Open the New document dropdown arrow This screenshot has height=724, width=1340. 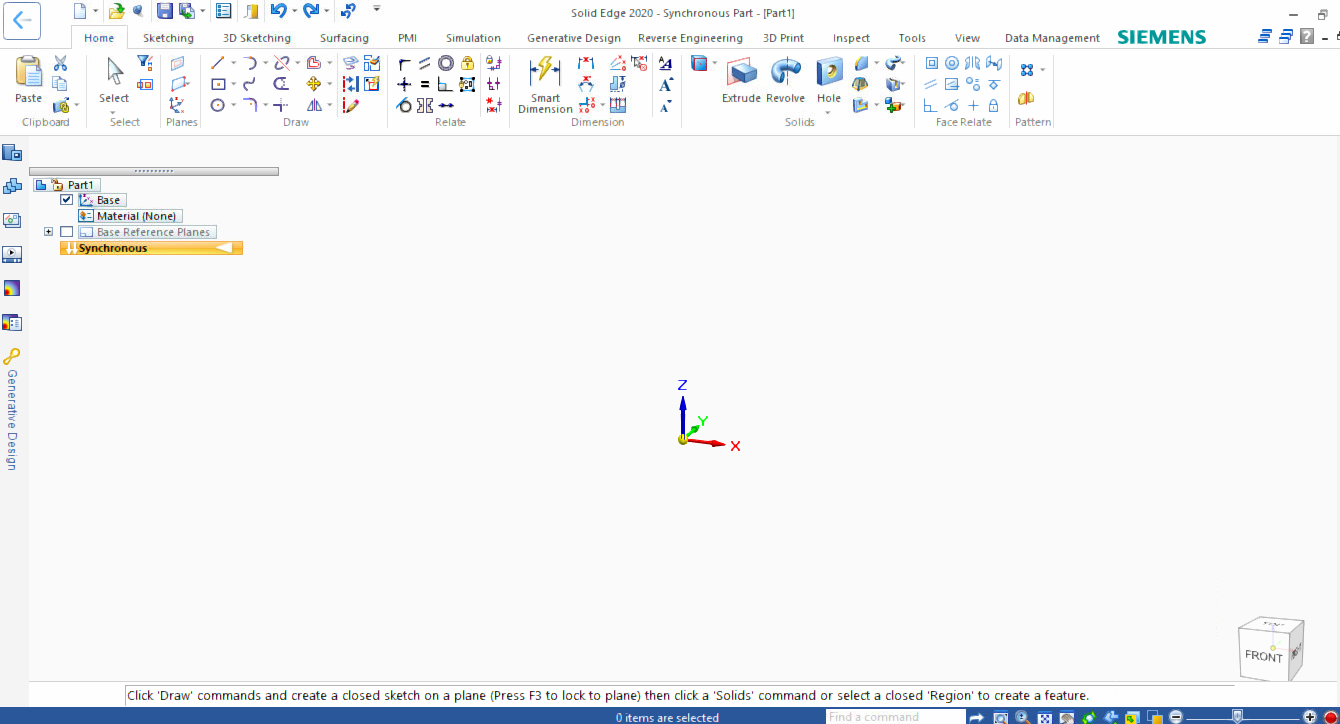click(96, 11)
